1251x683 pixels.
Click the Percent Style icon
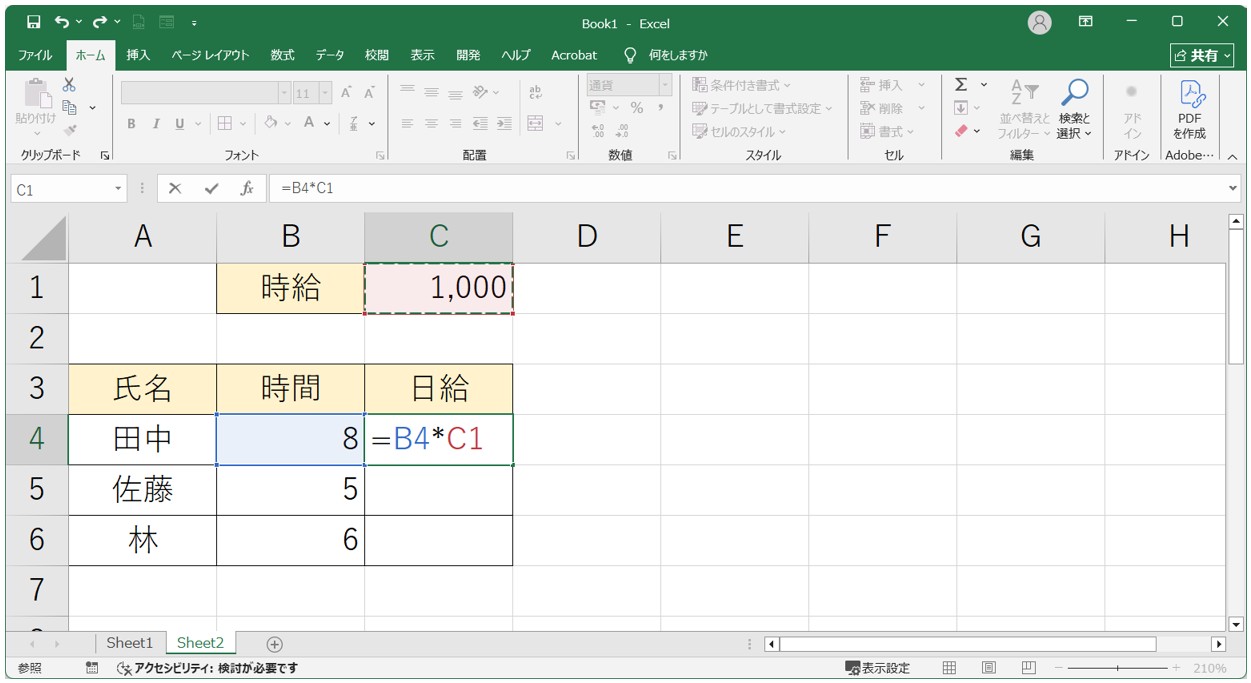click(x=636, y=108)
